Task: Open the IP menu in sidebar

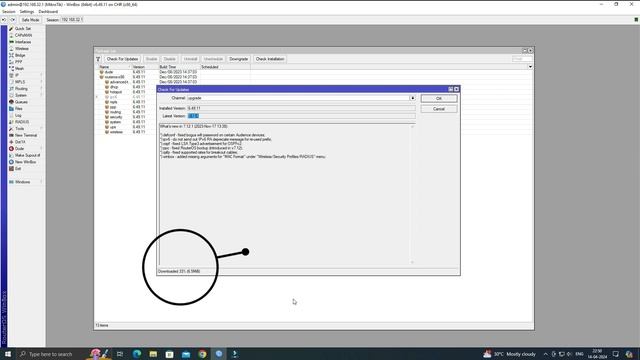Action: pyautogui.click(x=17, y=75)
